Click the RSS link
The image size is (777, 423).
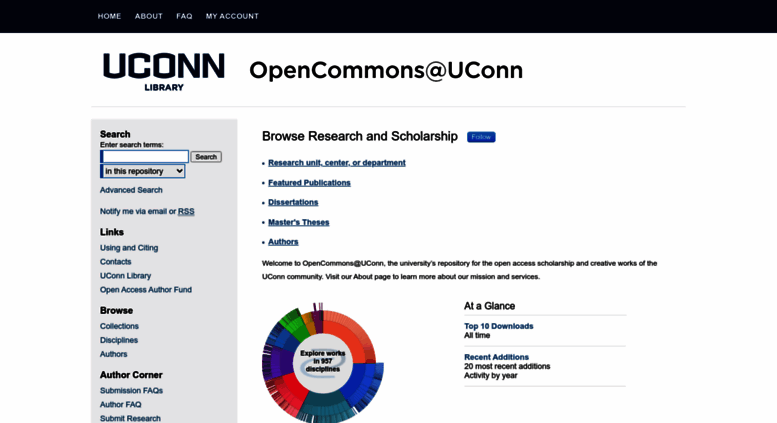click(x=186, y=212)
